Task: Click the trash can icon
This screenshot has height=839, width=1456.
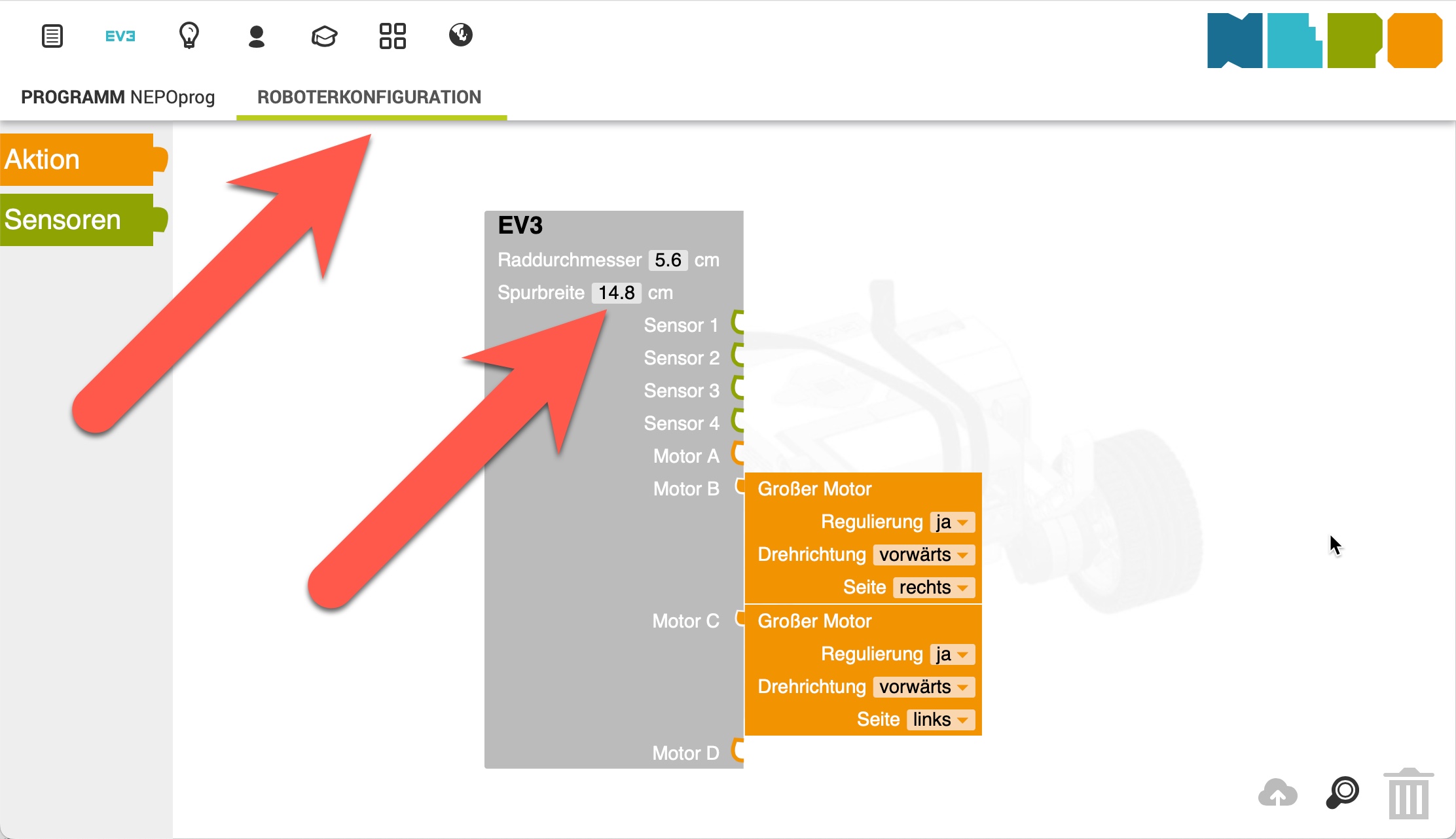Action: 1409,793
